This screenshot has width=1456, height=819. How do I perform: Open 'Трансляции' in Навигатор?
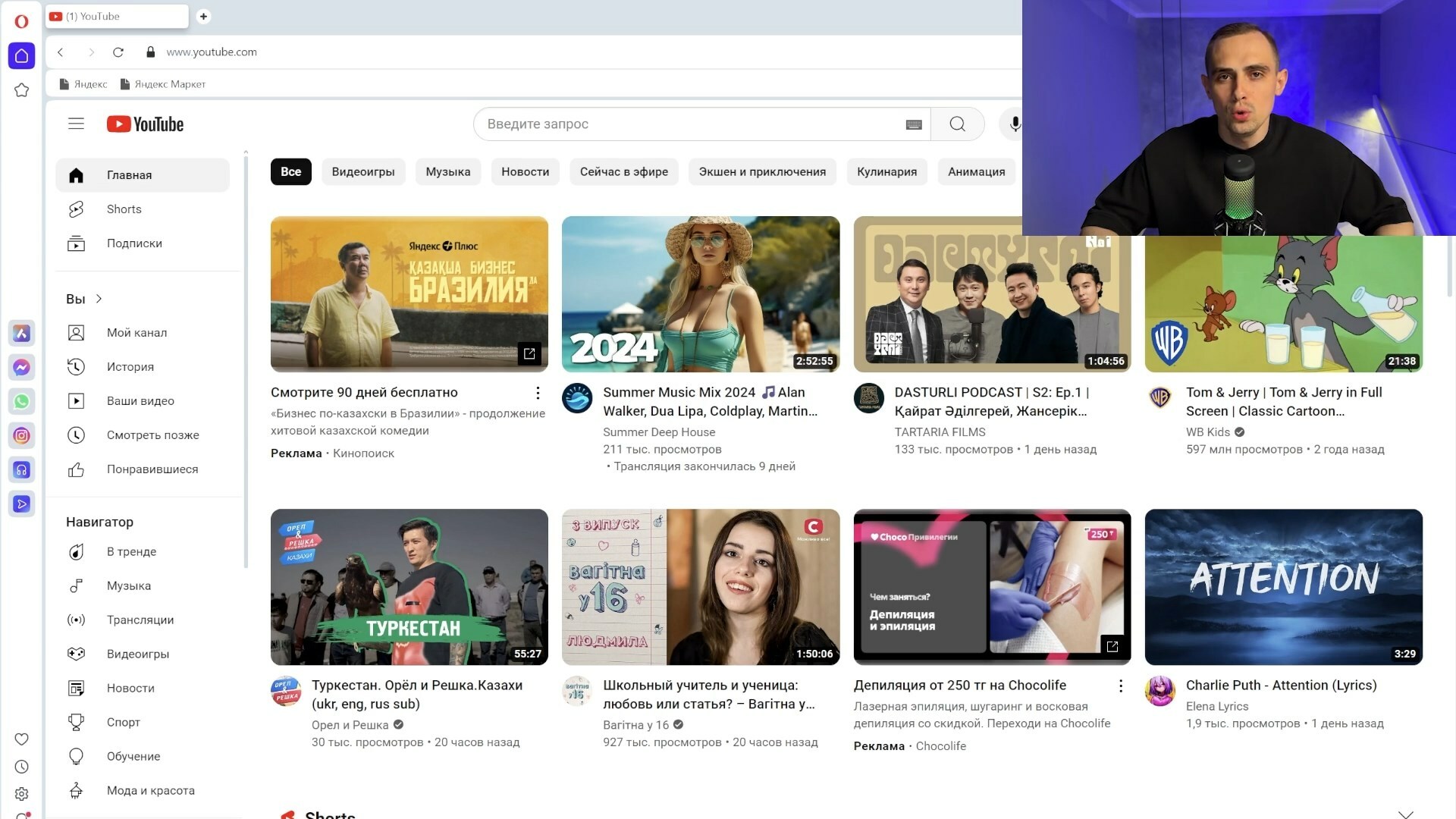pos(143,620)
